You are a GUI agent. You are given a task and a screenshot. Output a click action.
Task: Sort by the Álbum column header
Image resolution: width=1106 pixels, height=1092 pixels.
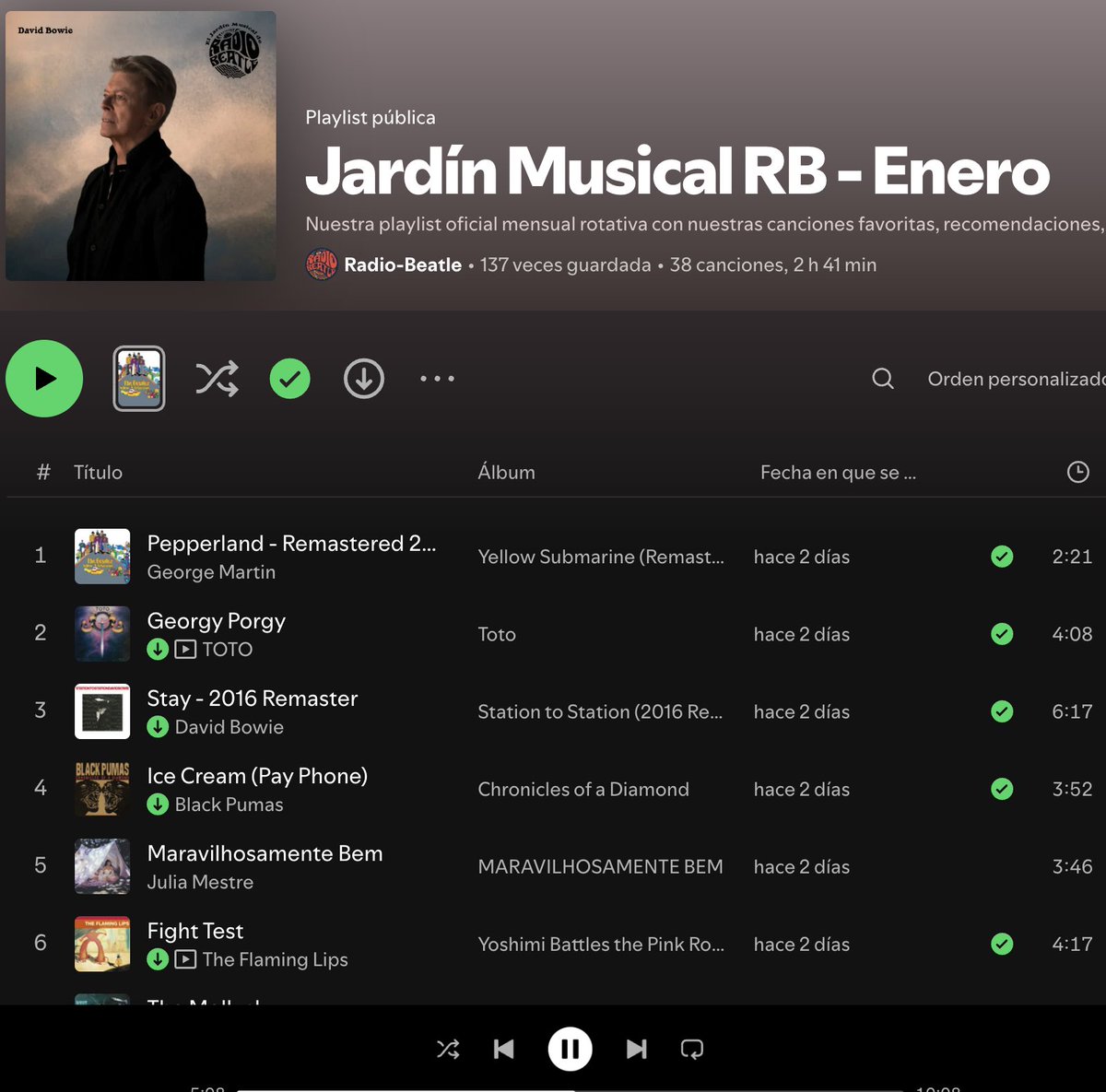[506, 472]
